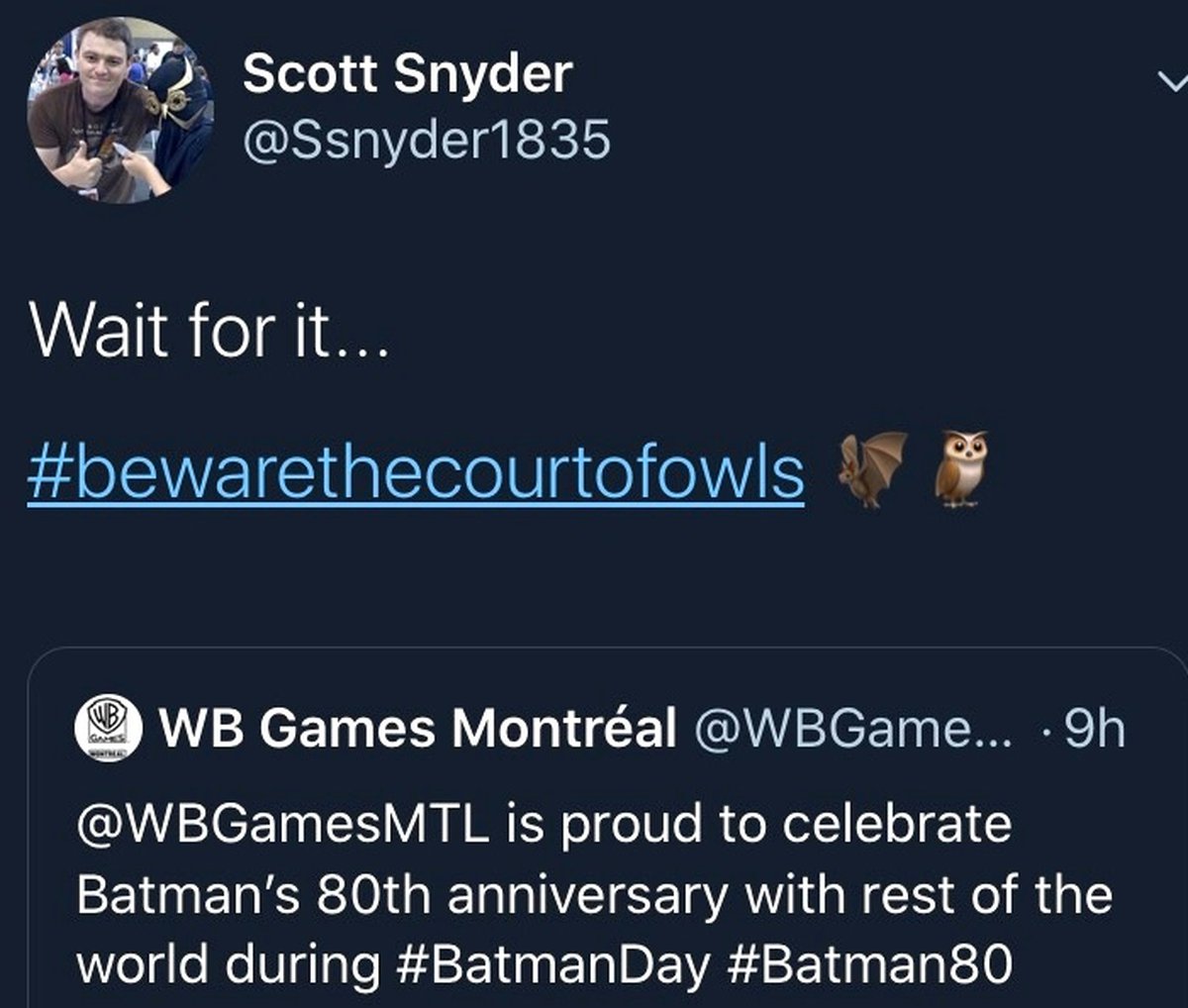Image resolution: width=1188 pixels, height=1008 pixels.
Task: Click the bat emoji
Action: pyautogui.click(x=871, y=468)
